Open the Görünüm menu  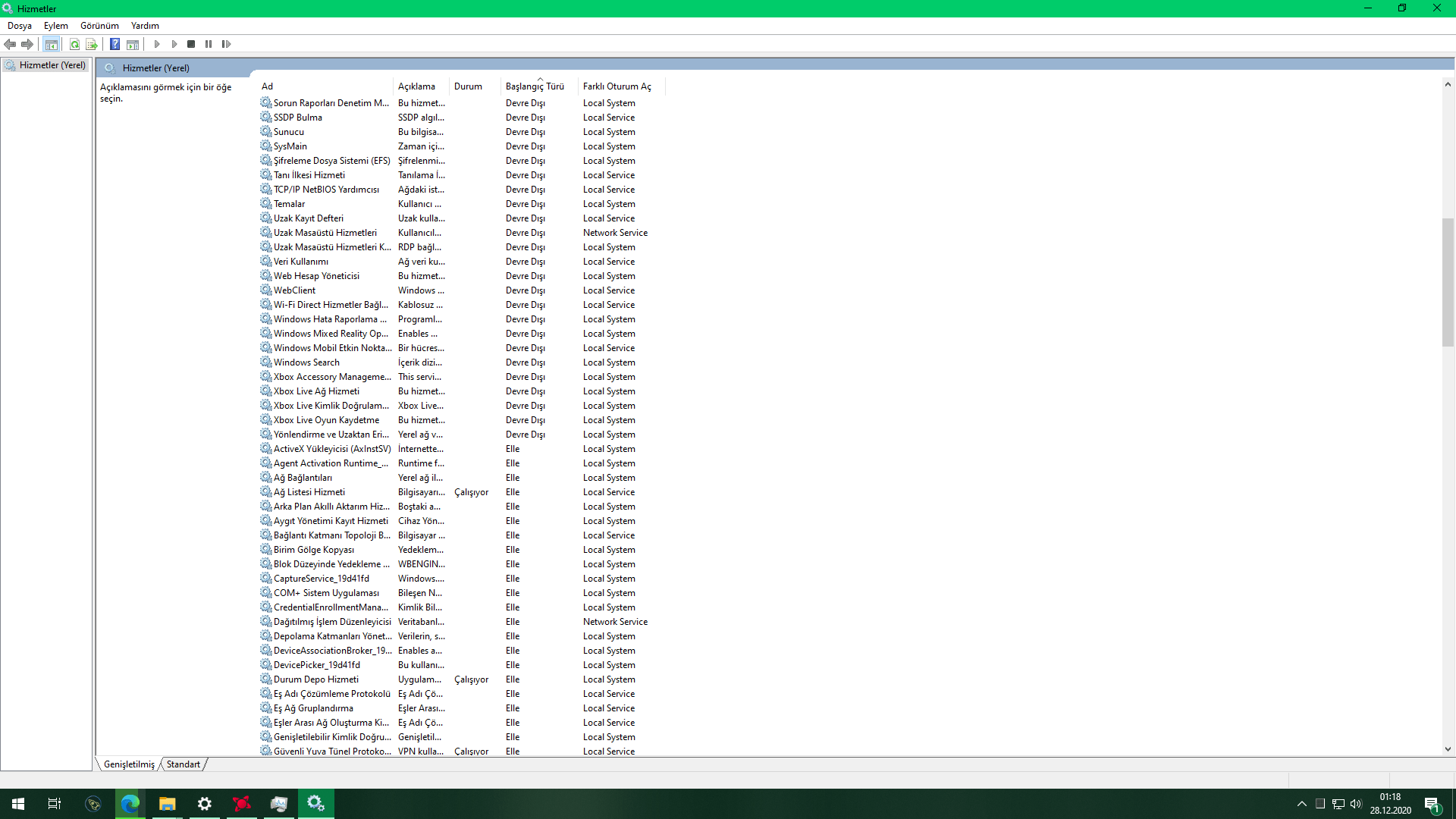click(99, 26)
